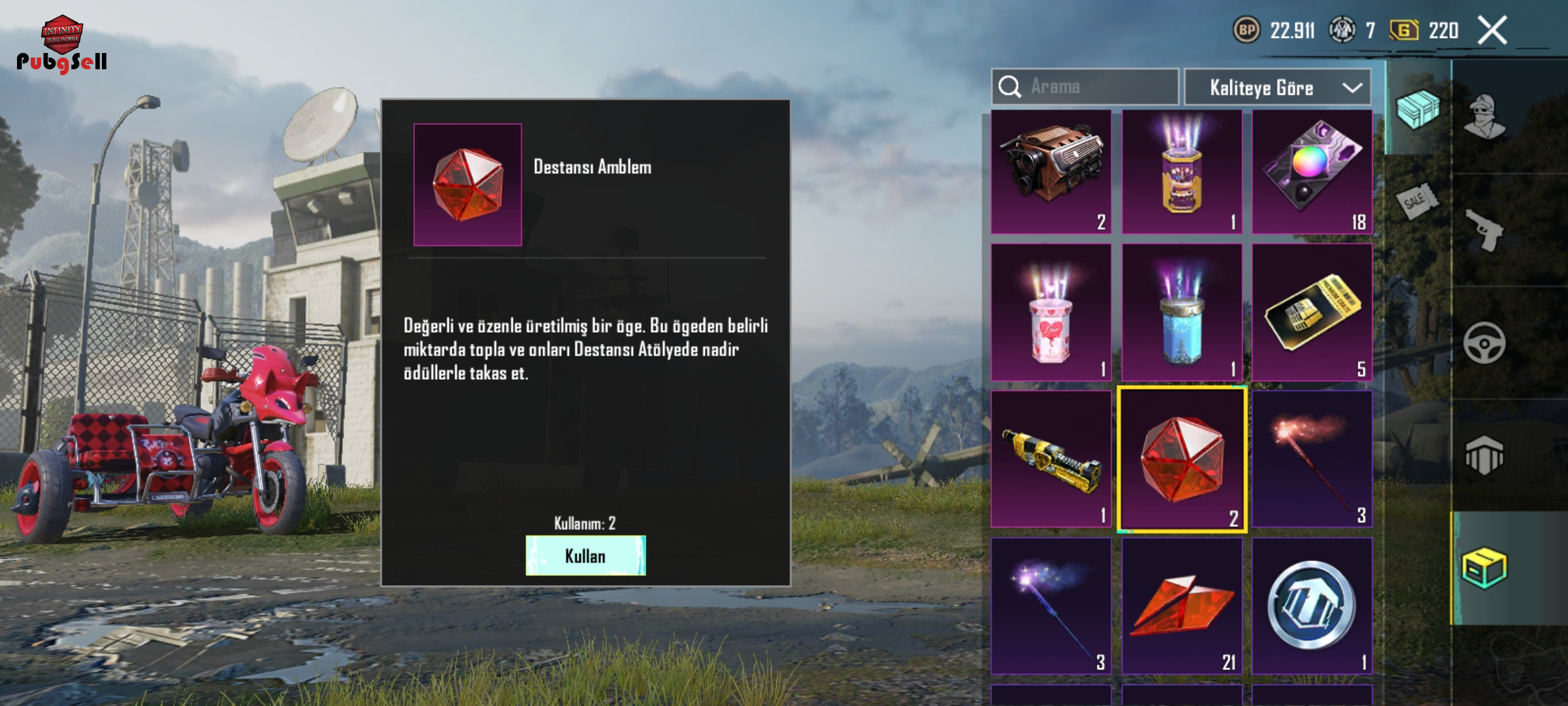Select the engine item in inventory
The height and width of the screenshot is (706, 1568).
click(1051, 171)
